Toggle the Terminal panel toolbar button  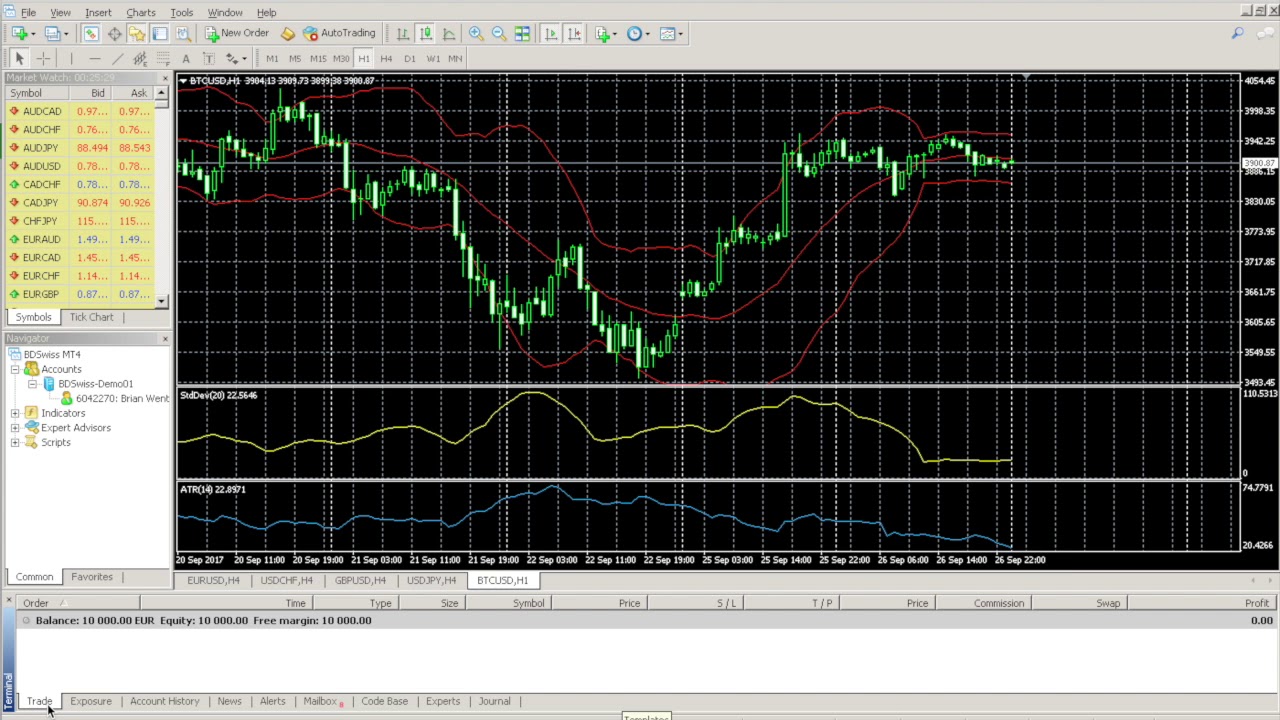160,33
